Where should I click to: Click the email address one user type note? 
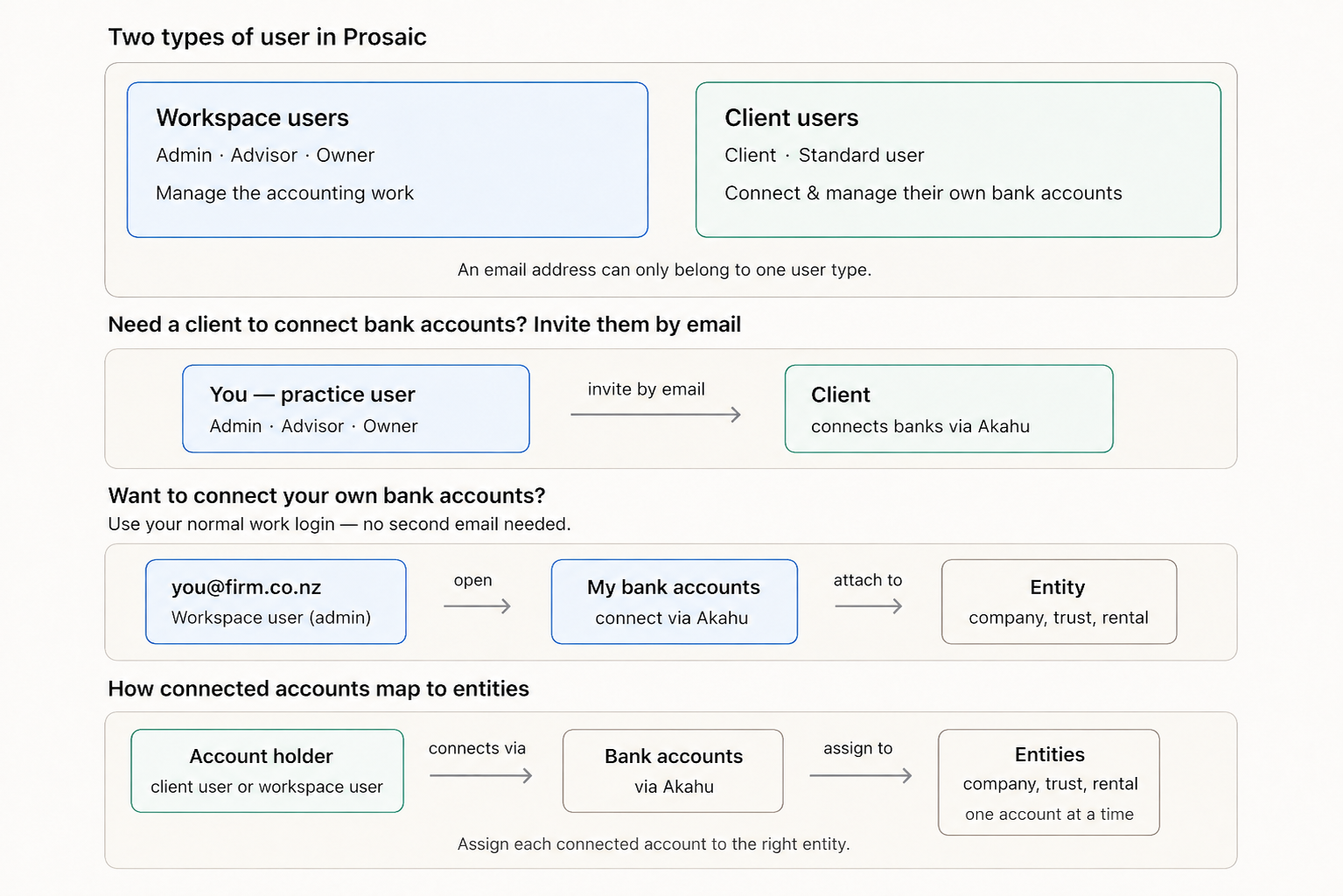(x=665, y=269)
